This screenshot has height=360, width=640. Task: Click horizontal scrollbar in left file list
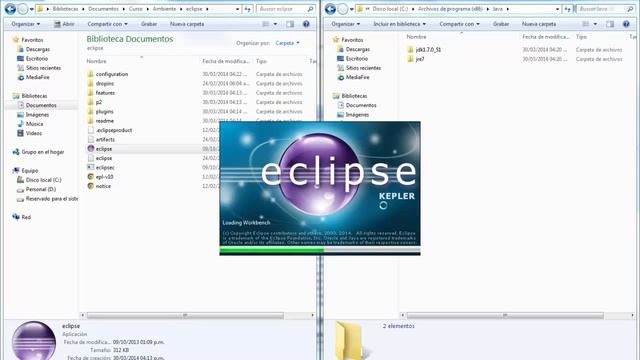(x=185, y=316)
